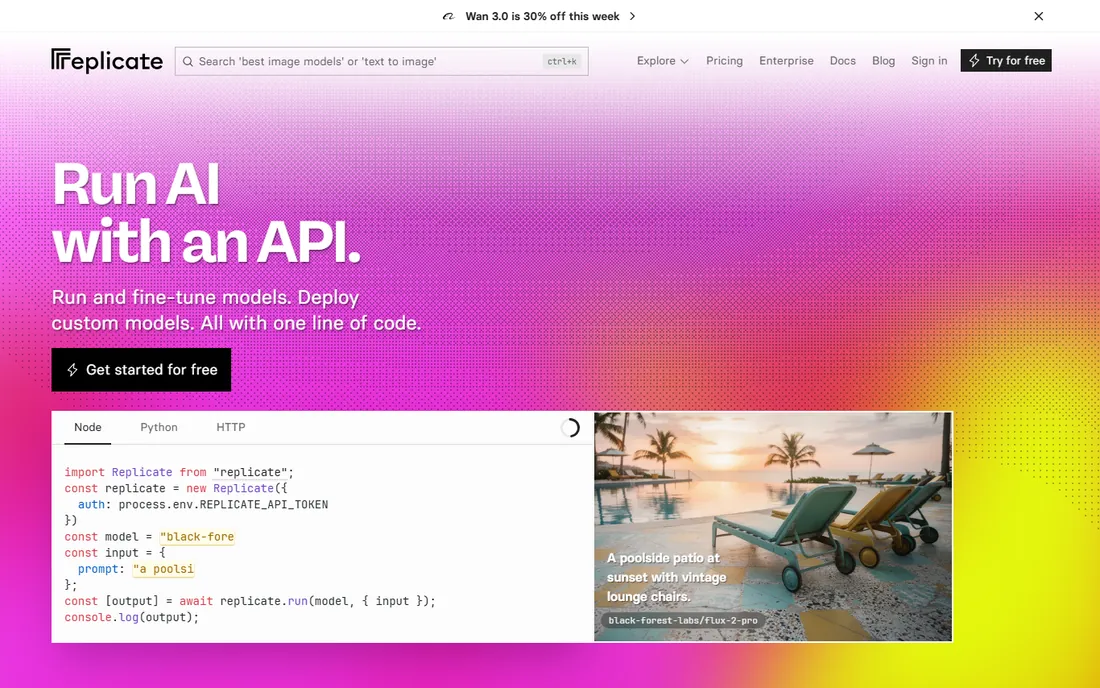The height and width of the screenshot is (688, 1100).
Task: Open the Pricing page
Action: 724,61
